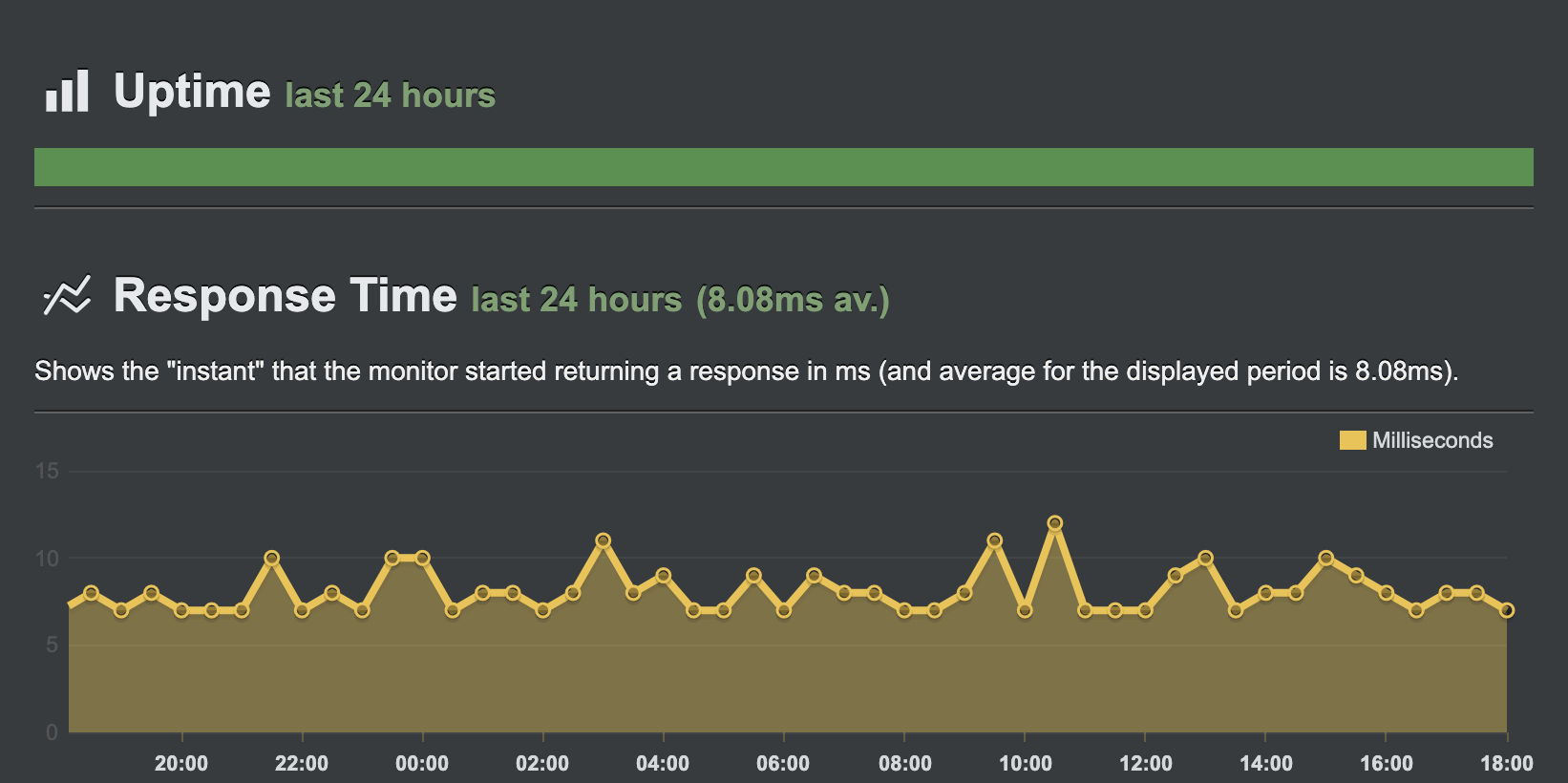Click the 20:00 x-axis label
Screen dimensions: 1568x783
[x=181, y=763]
